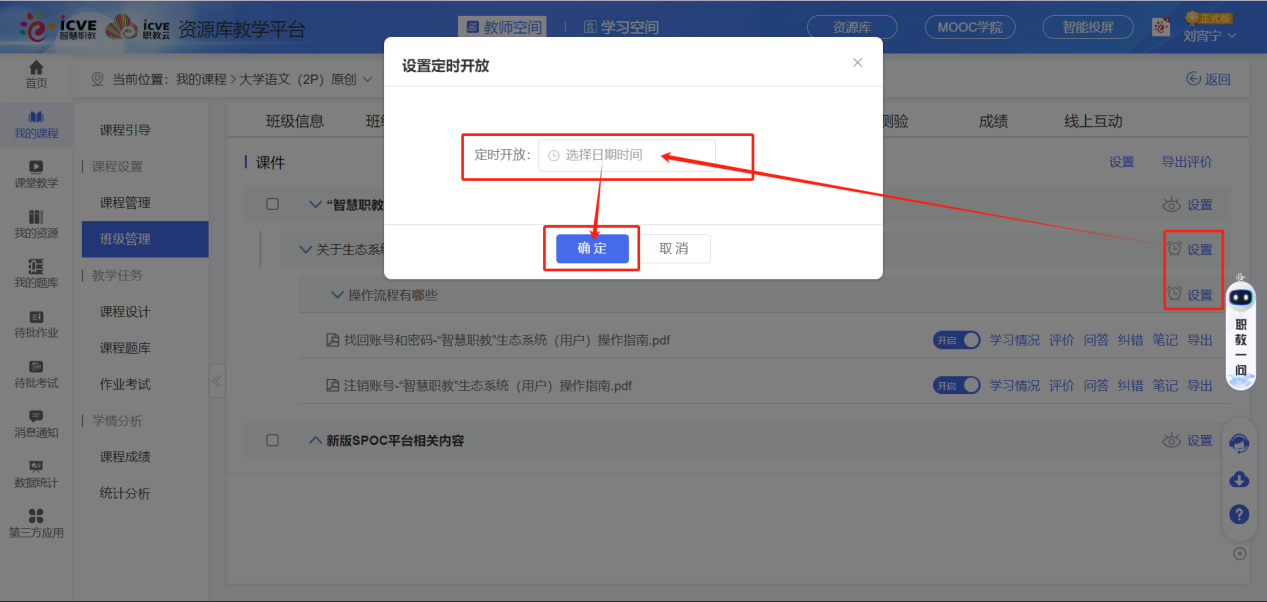
Task: Open the timer 设置 icon for 新版SPOC平台相关内容
Action: (1199, 440)
